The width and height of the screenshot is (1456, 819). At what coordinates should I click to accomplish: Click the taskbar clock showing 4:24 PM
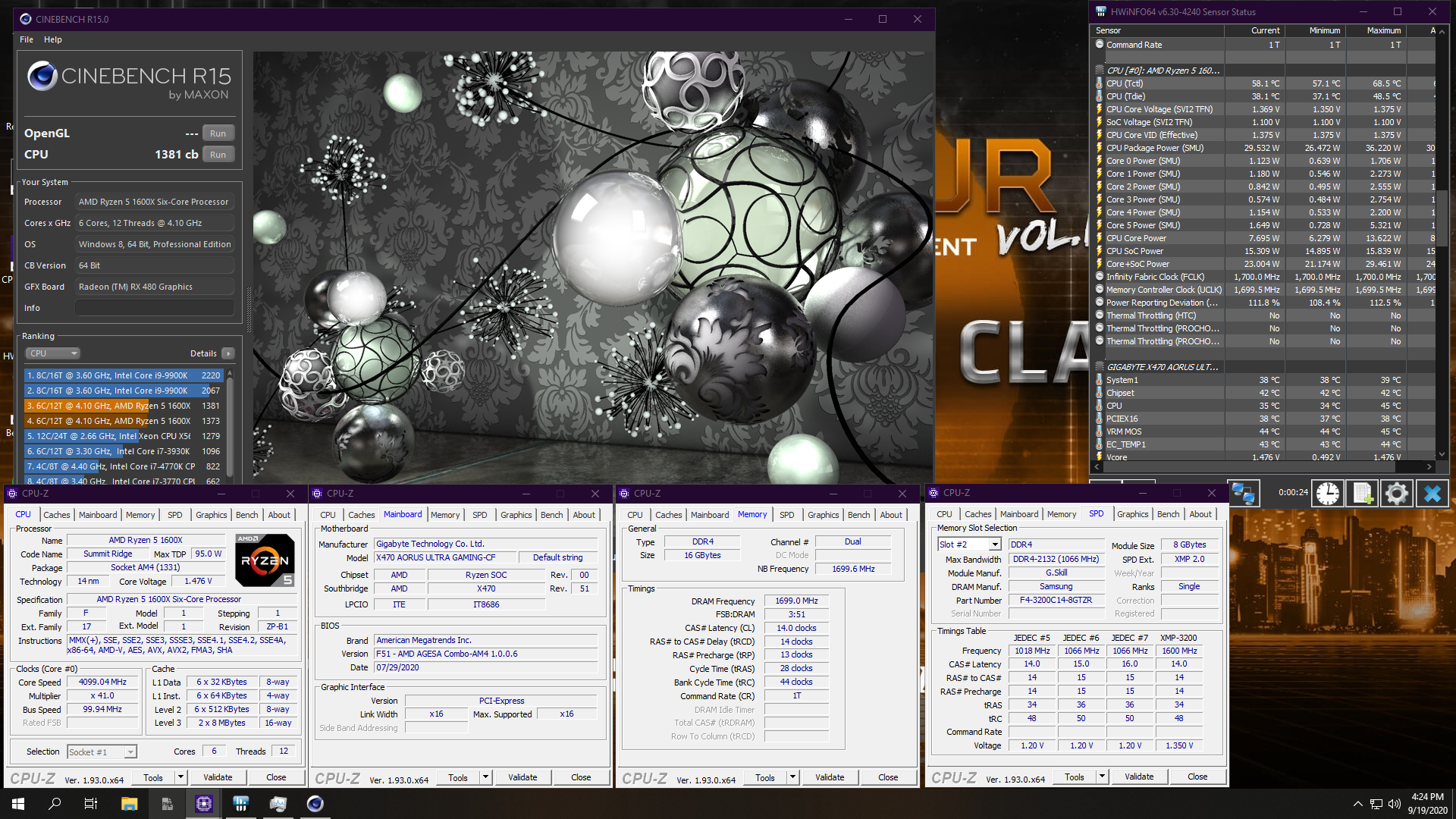coord(1427,804)
